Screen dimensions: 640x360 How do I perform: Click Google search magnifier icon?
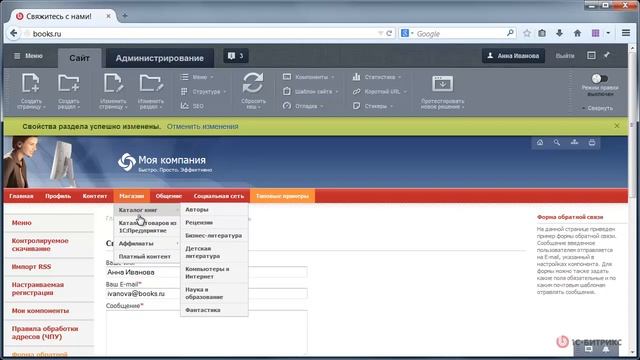click(x=510, y=33)
